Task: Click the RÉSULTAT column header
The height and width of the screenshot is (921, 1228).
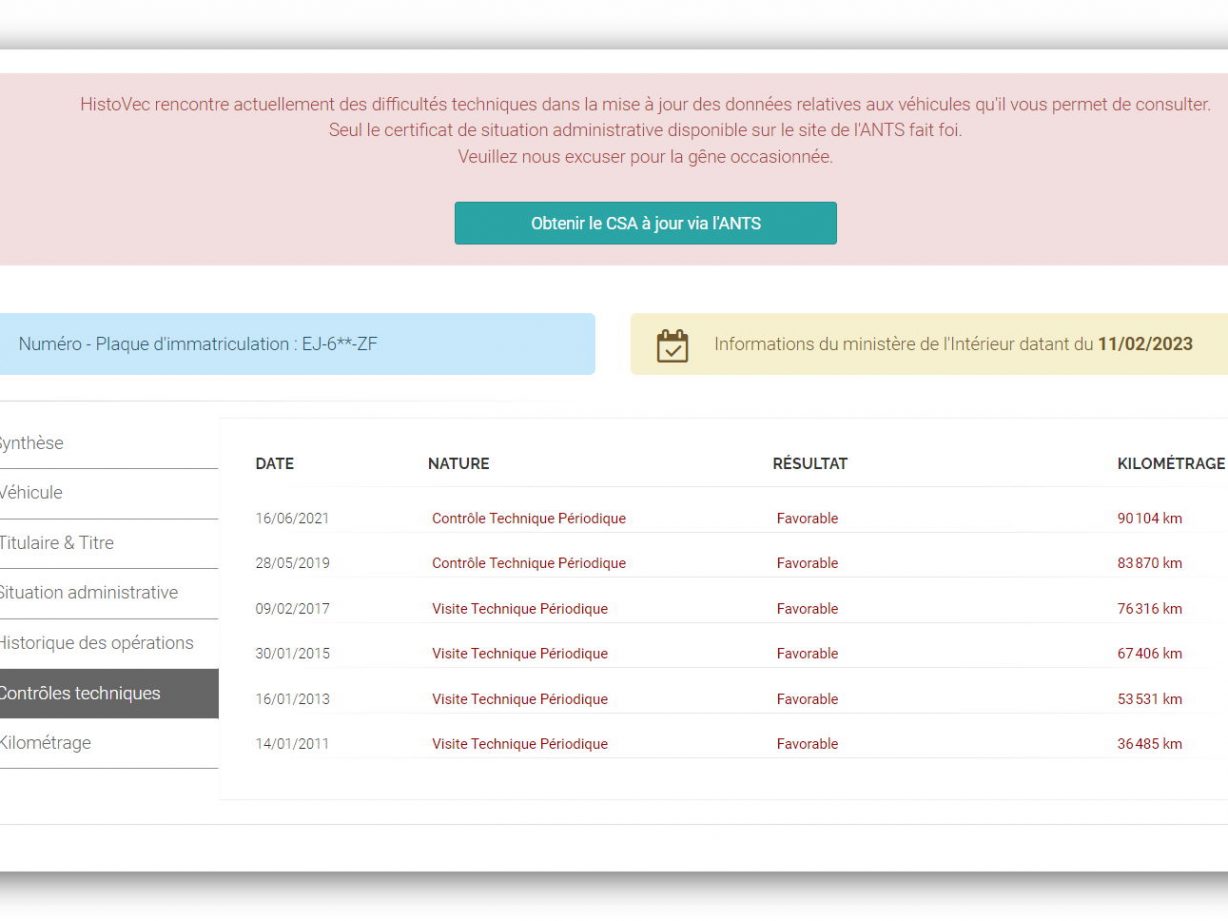Action: pyautogui.click(x=809, y=463)
